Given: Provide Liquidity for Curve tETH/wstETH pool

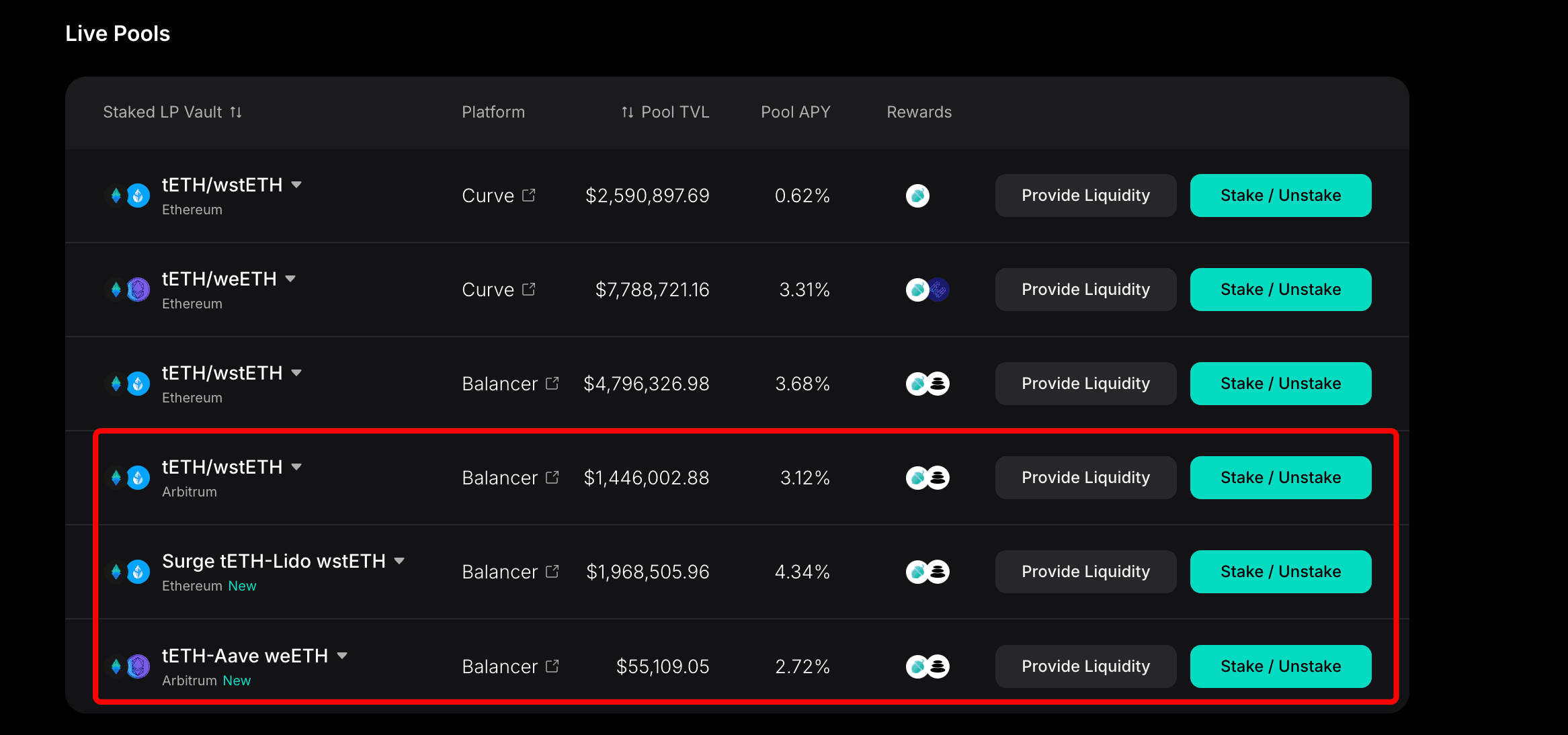Looking at the screenshot, I should (x=1085, y=196).
